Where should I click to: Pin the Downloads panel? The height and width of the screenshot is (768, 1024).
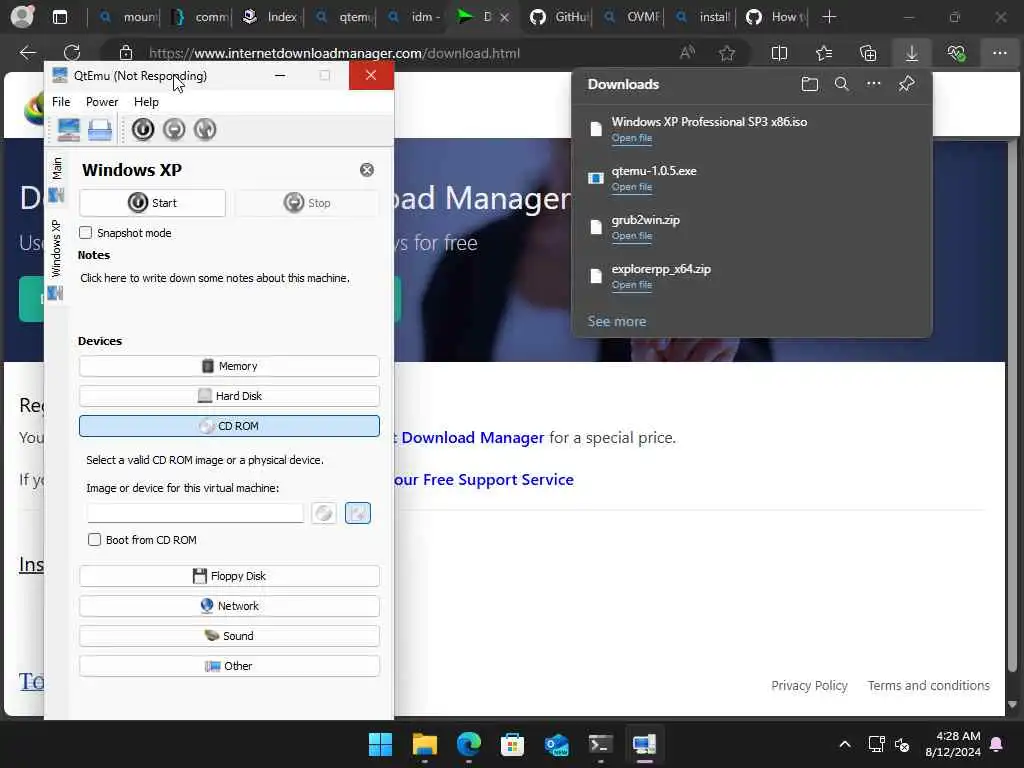(x=906, y=84)
